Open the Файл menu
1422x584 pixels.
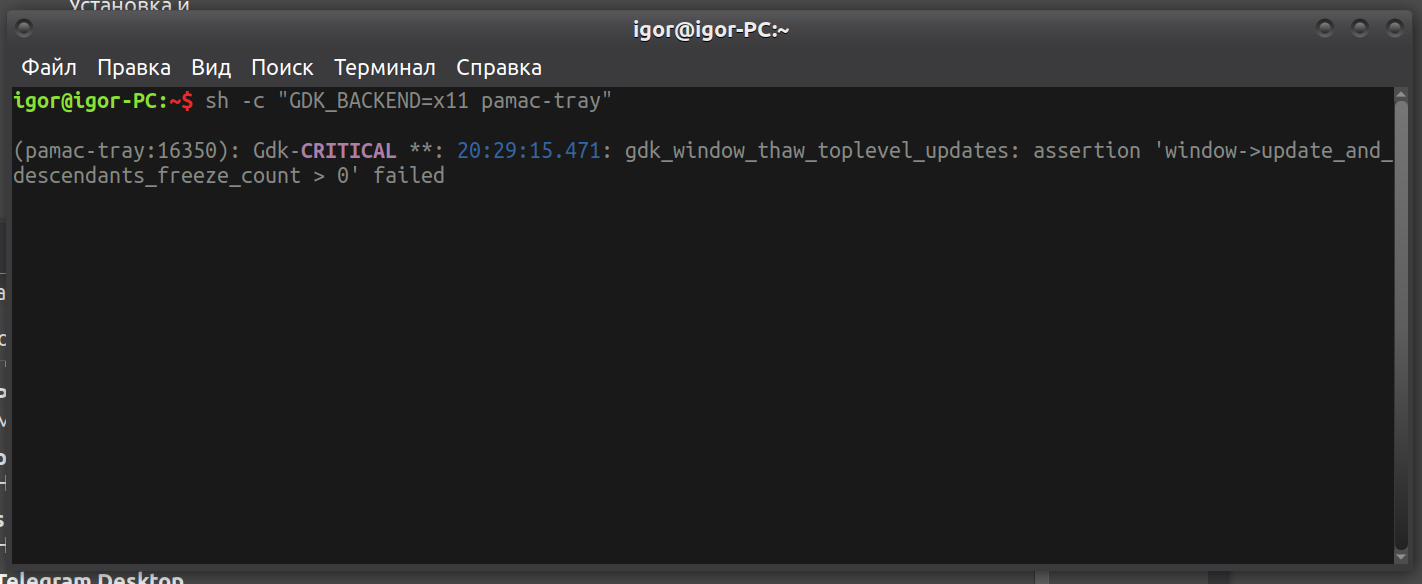tap(49, 68)
